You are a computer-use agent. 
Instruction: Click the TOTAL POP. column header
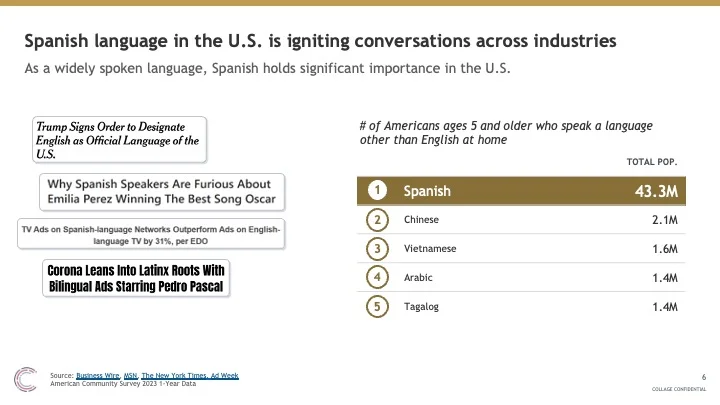(x=652, y=162)
